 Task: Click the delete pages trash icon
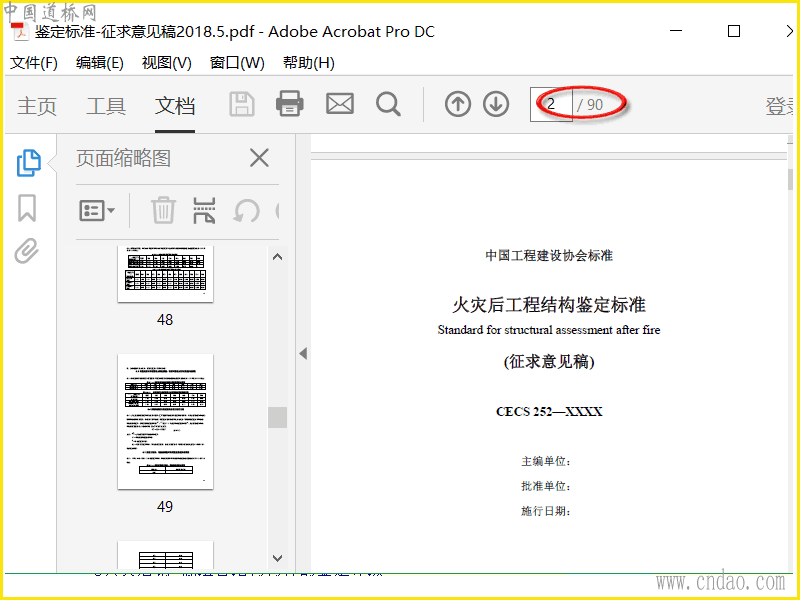(x=163, y=210)
